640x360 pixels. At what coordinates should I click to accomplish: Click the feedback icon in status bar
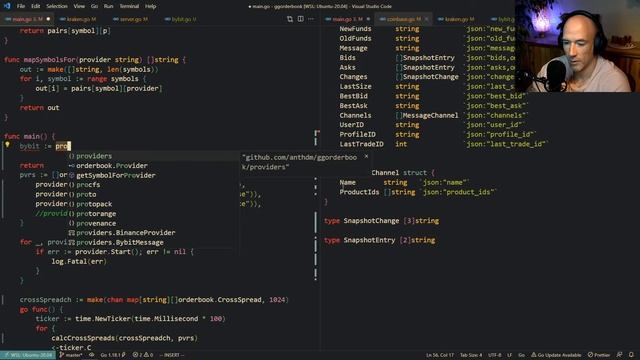(x=620, y=355)
